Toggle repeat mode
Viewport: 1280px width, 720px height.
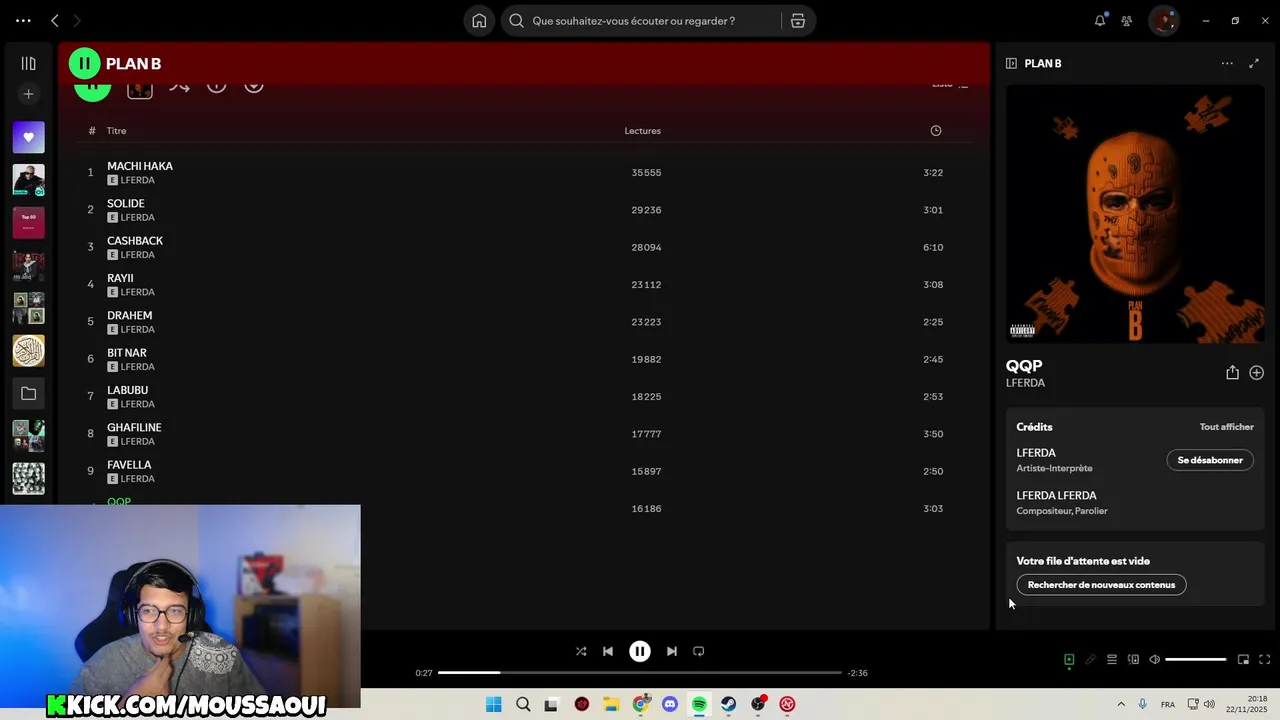point(699,651)
